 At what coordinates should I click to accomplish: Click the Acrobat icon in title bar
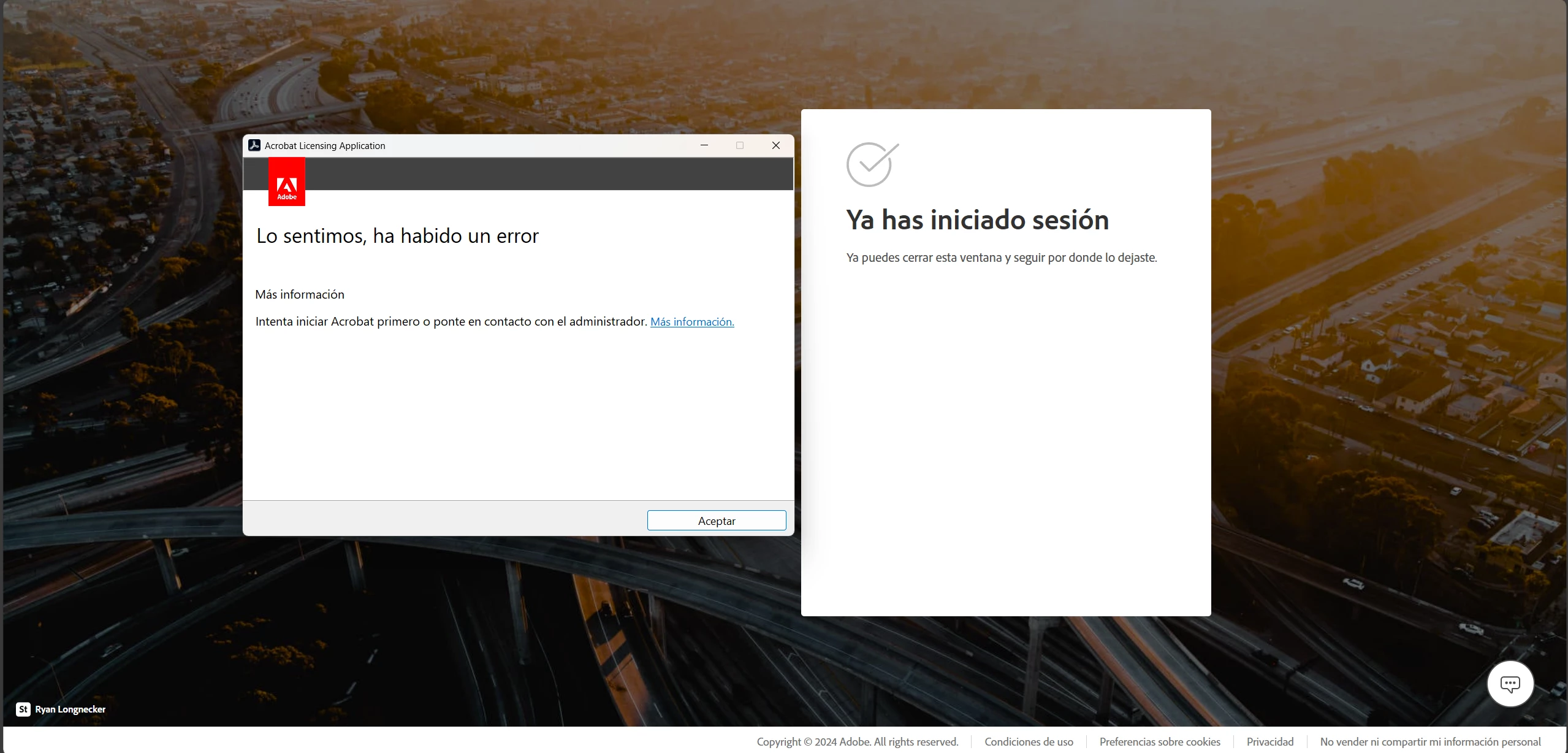[254, 145]
